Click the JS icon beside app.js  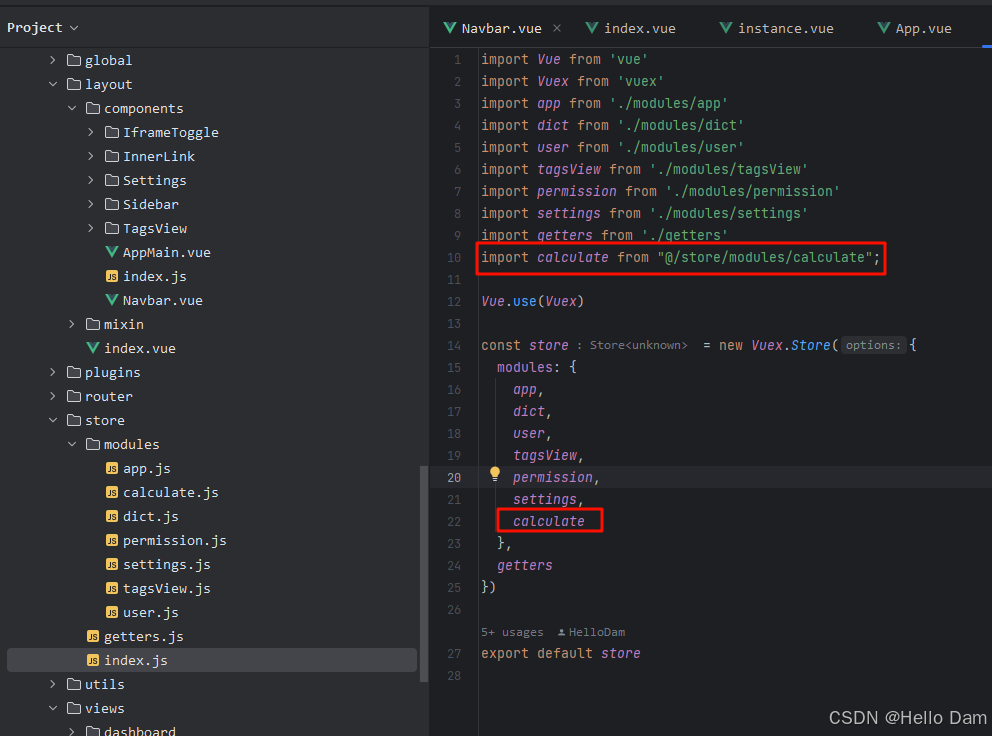tap(112, 468)
